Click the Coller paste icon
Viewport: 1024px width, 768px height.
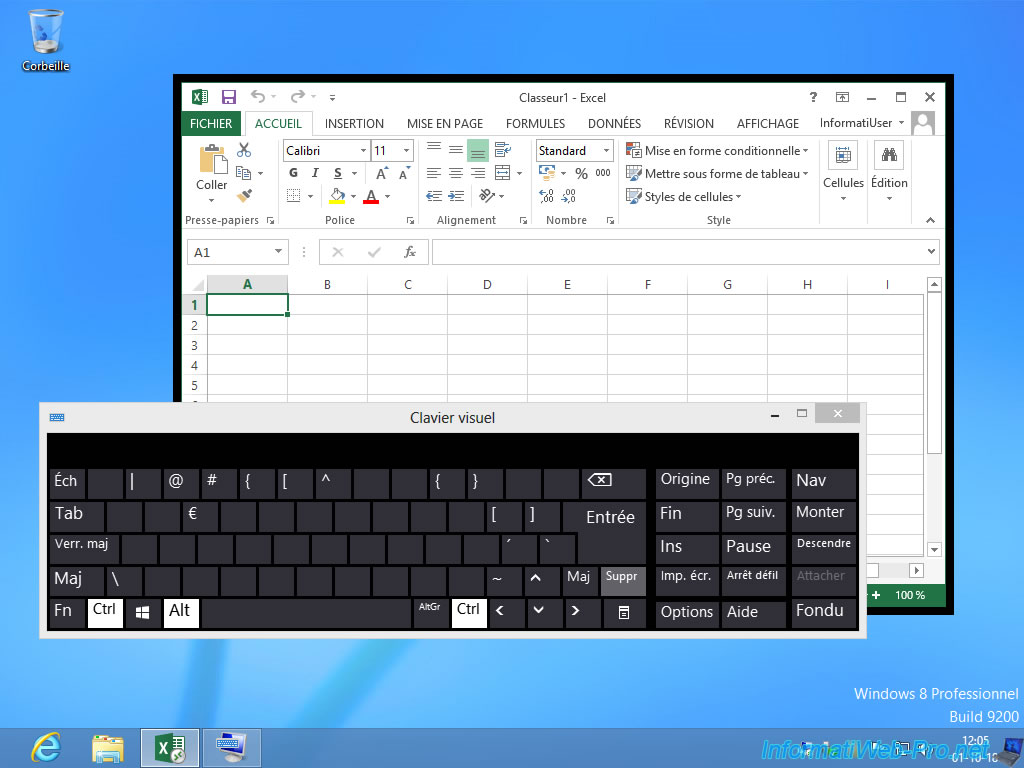point(212,161)
